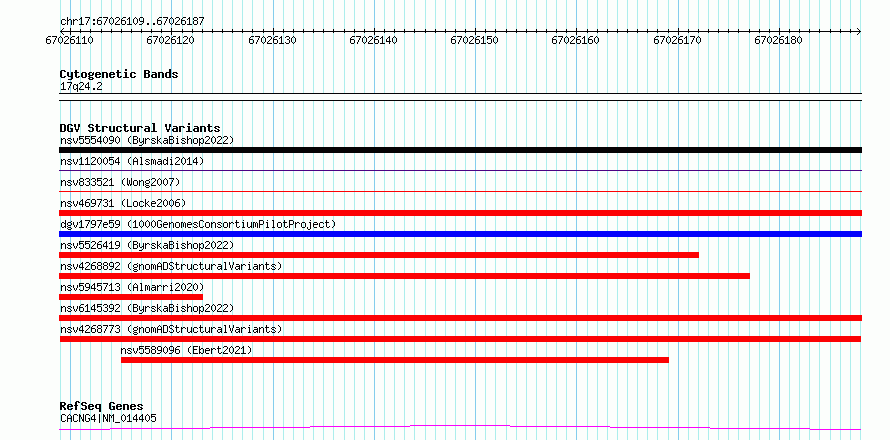The height and width of the screenshot is (440, 890).
Task: Open variant label nsv5554090 (ByrskaBishop2022)
Action: [x=147, y=140]
